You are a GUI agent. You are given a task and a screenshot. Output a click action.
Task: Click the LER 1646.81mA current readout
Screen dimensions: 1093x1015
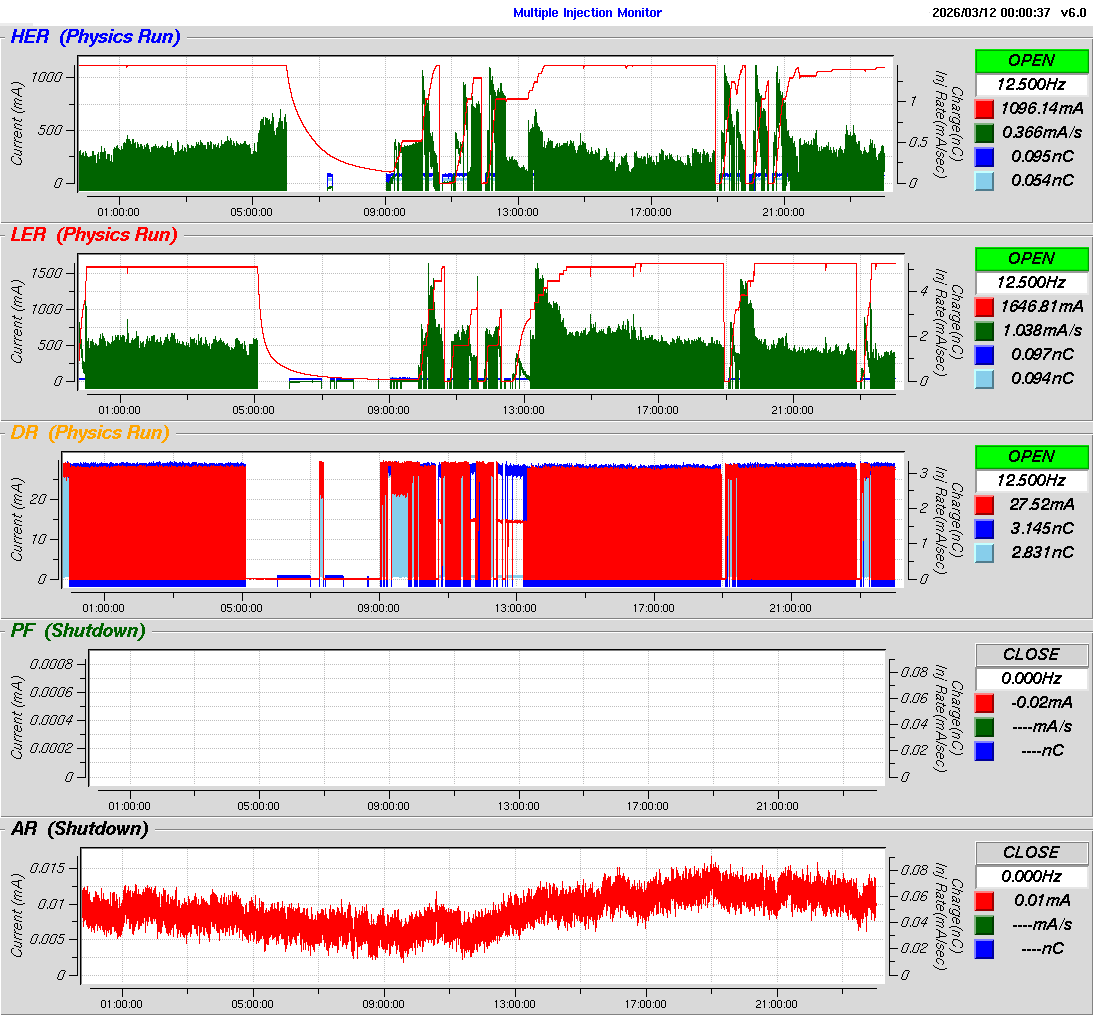1045,306
